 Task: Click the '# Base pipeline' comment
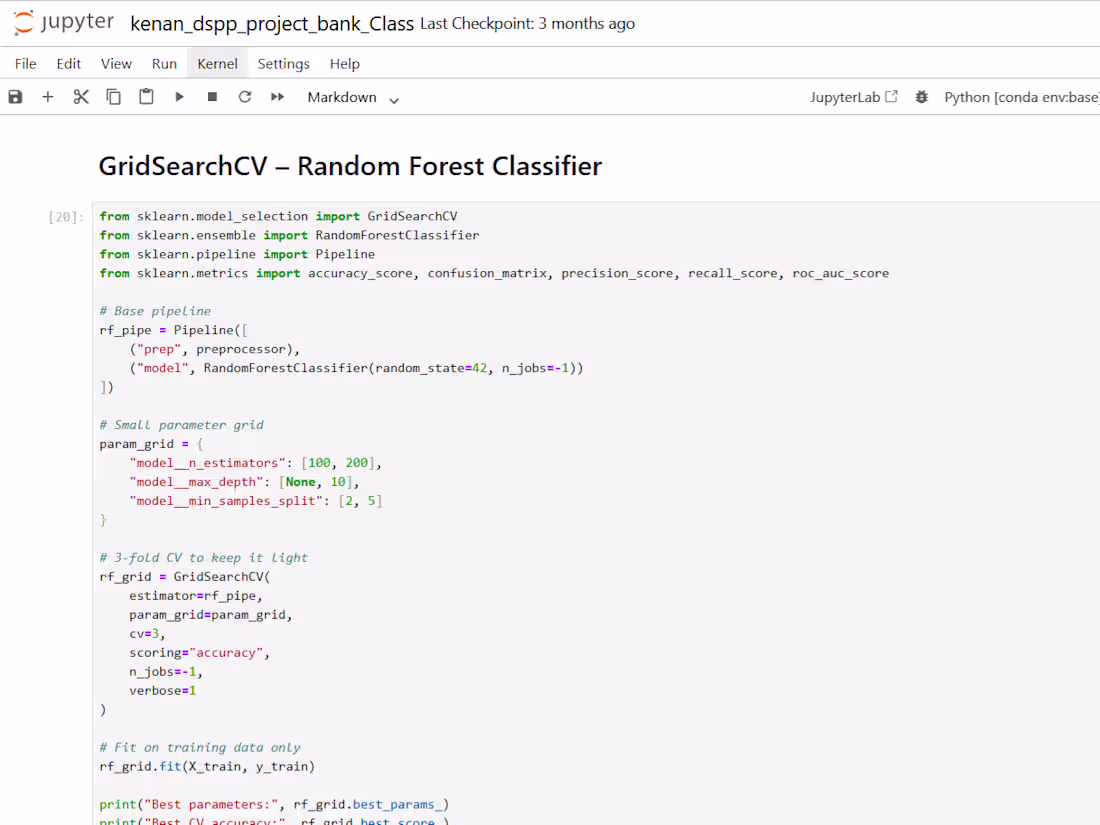155,311
